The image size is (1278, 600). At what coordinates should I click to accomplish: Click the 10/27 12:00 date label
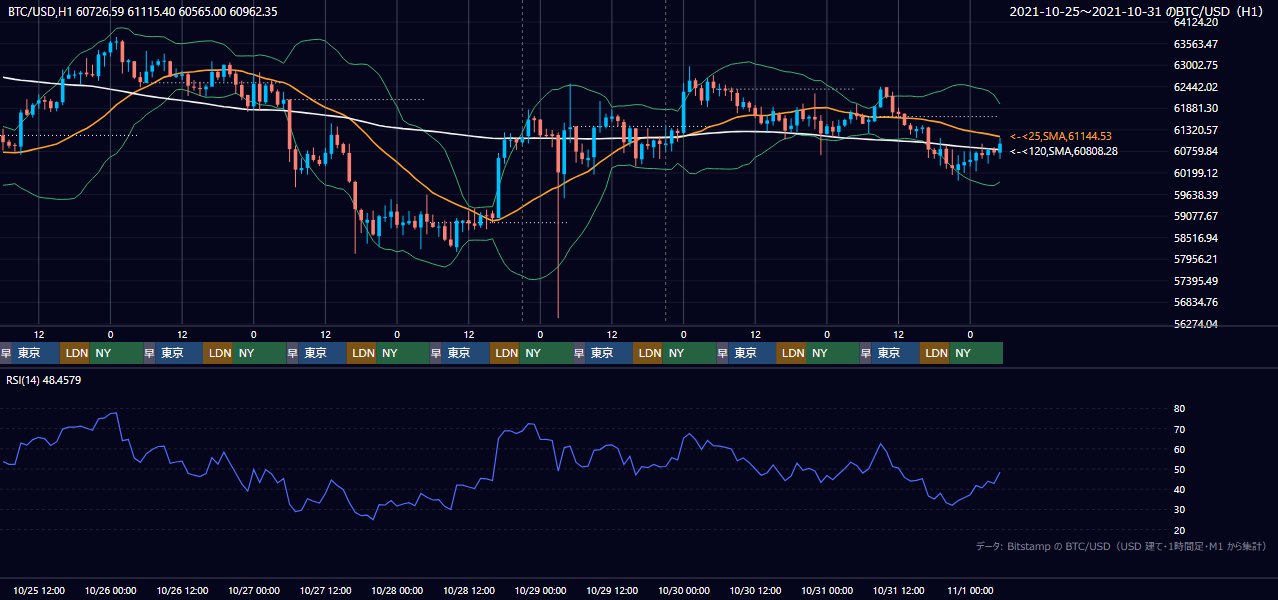pyautogui.click(x=326, y=590)
